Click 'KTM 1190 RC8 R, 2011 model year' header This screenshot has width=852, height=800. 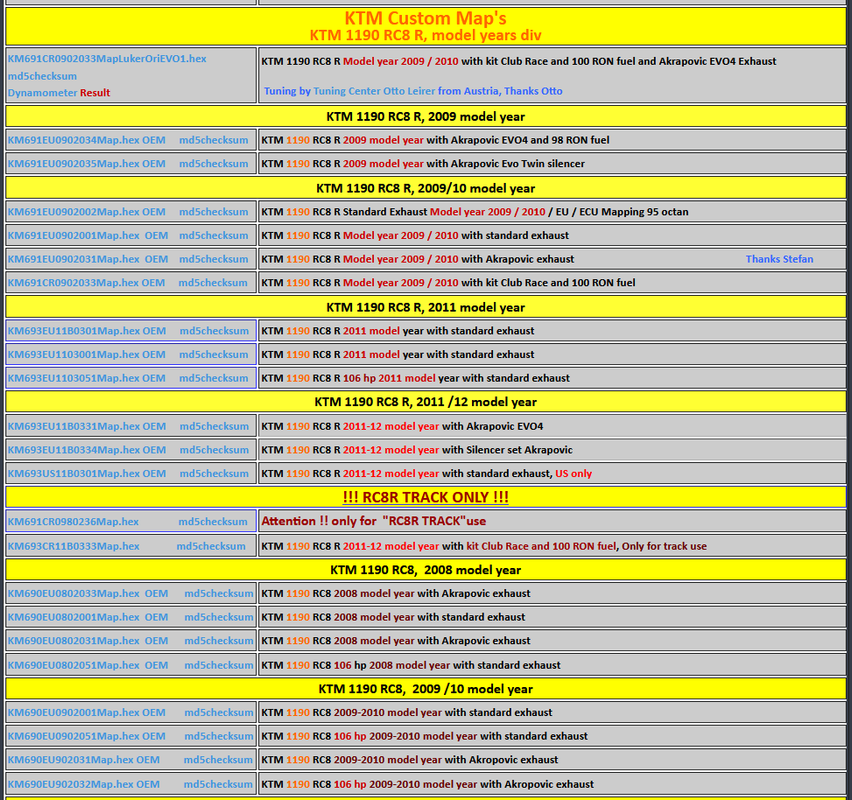click(425, 308)
